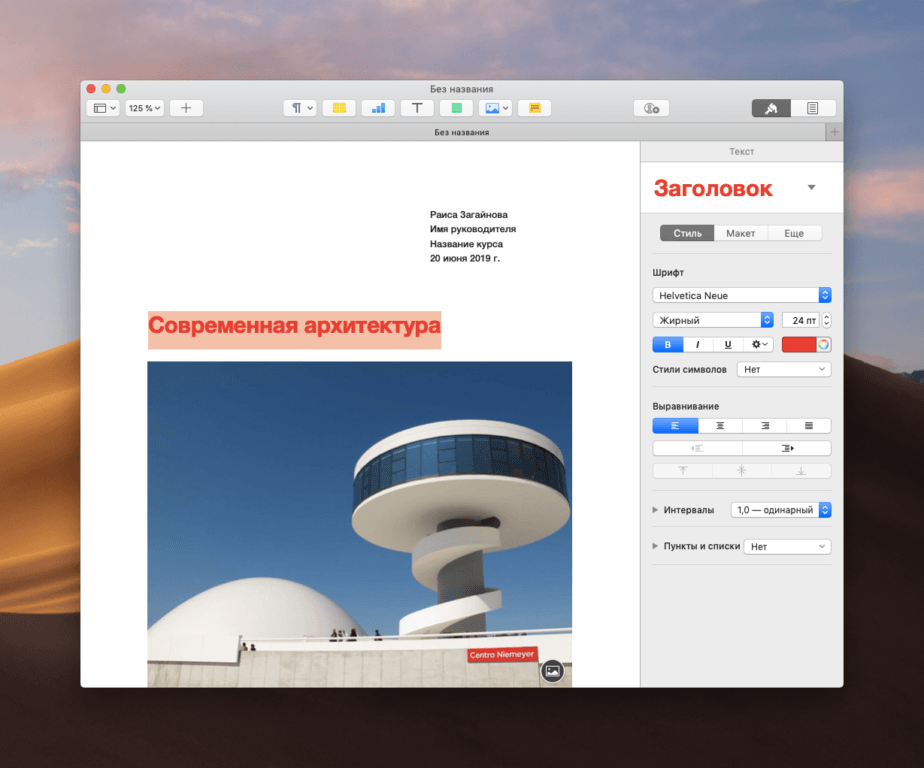The width and height of the screenshot is (924, 768).
Task: Add a text box via toolbar
Action: tap(417, 108)
